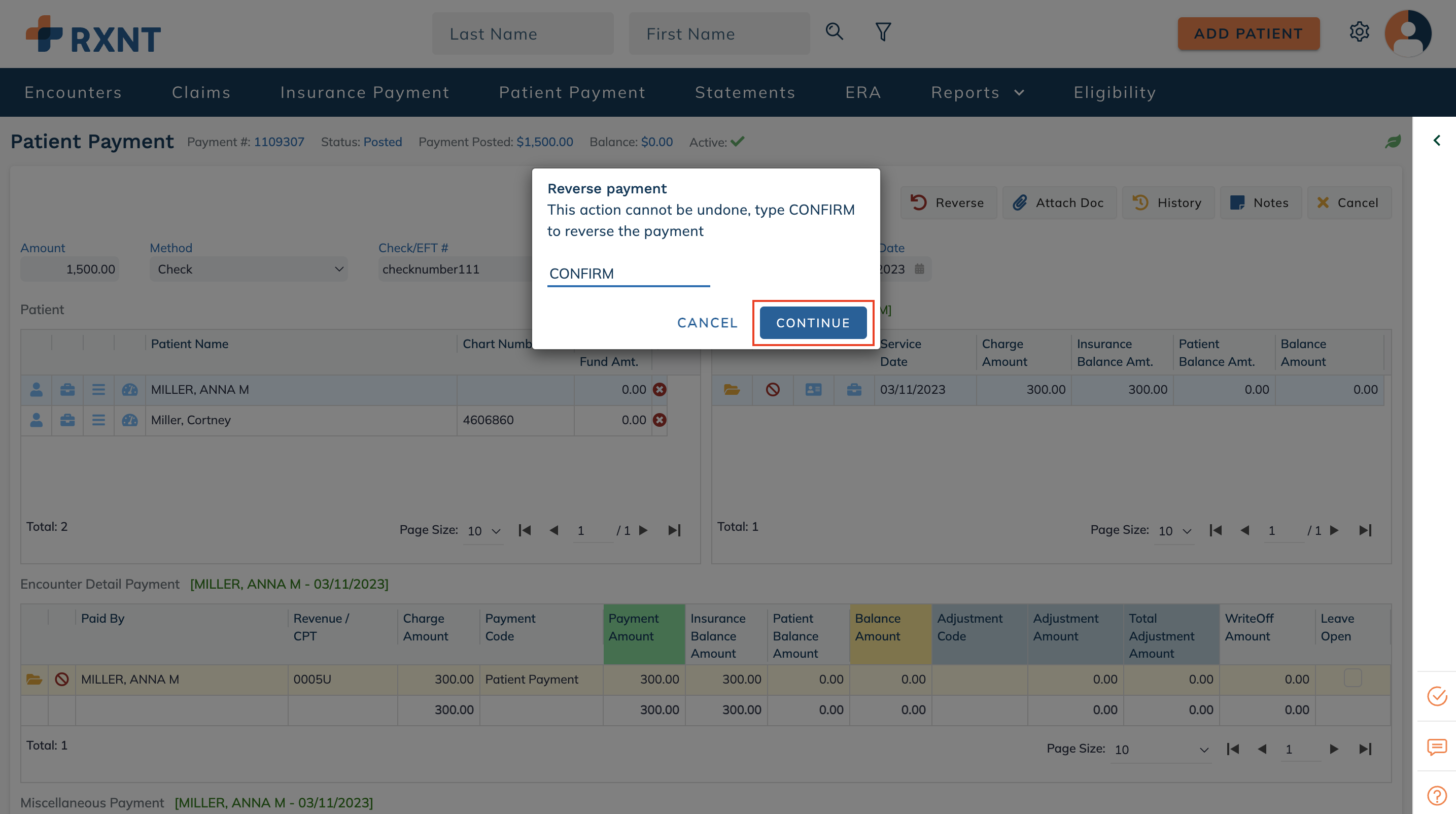The image size is (1456, 814).
Task: Go to first page in Patient table
Action: 525,530
